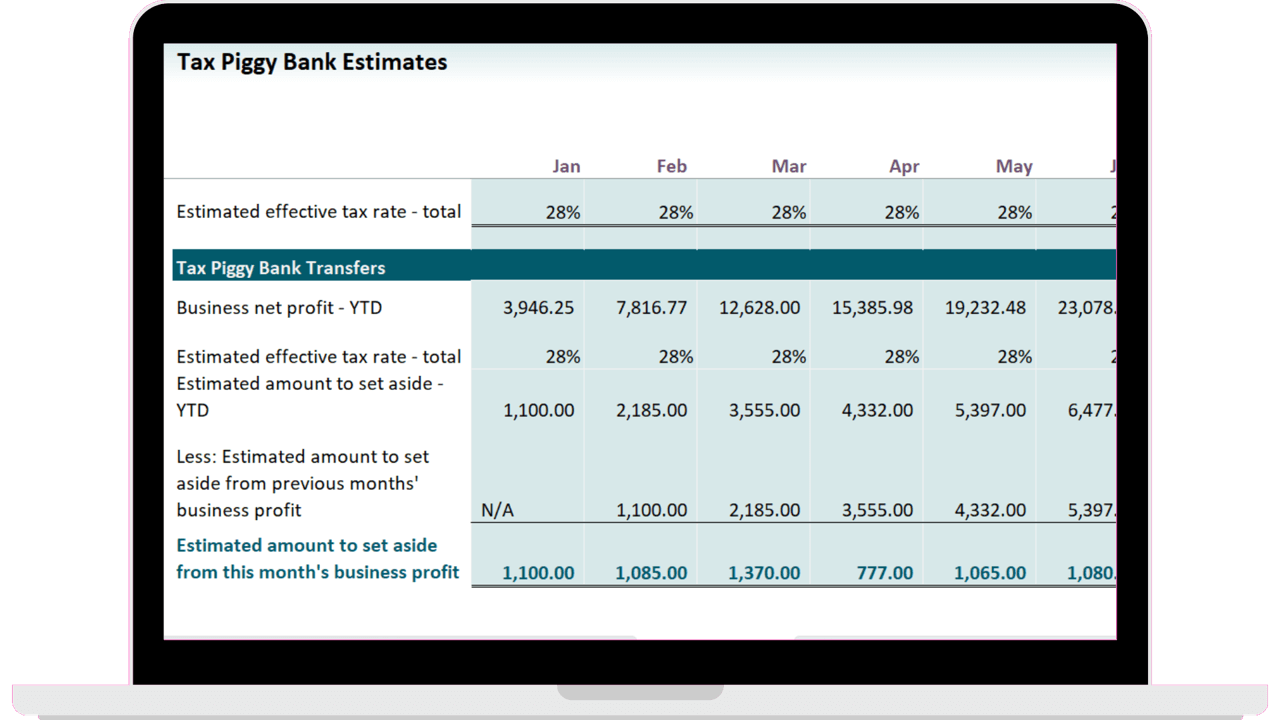1280x720 pixels.
Task: Select the Mar column header
Action: pyautogui.click(x=789, y=166)
